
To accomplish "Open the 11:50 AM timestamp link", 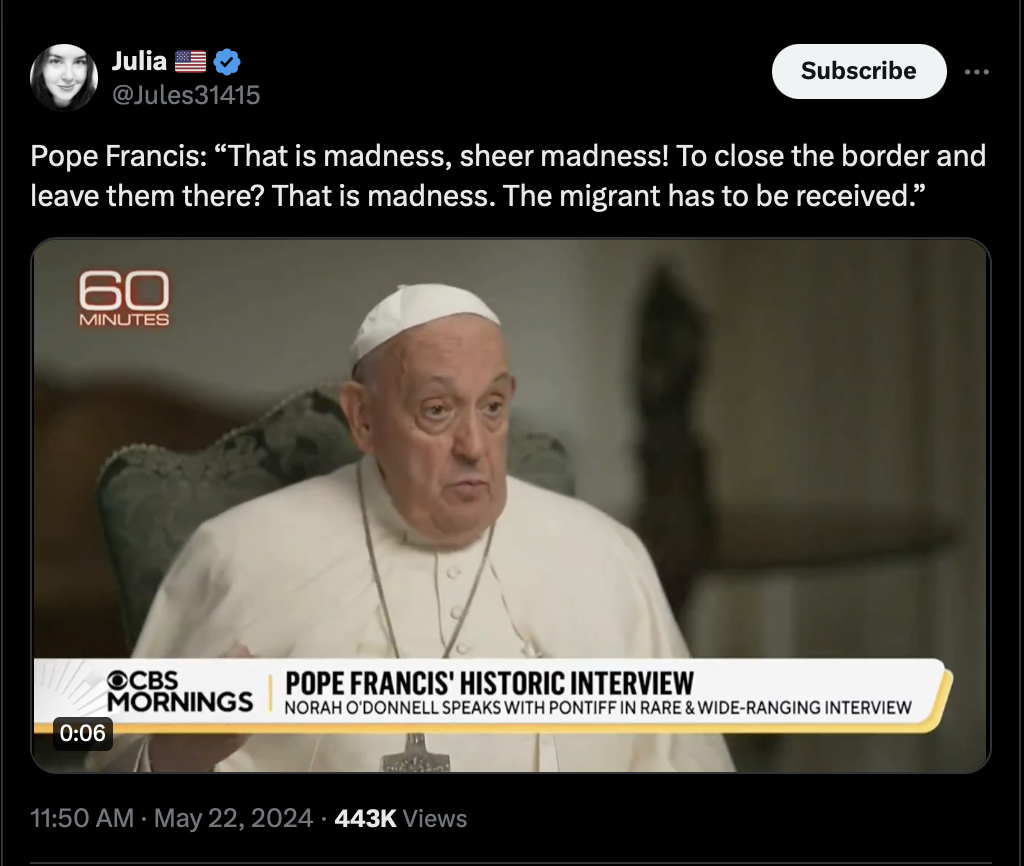I will click(82, 818).
